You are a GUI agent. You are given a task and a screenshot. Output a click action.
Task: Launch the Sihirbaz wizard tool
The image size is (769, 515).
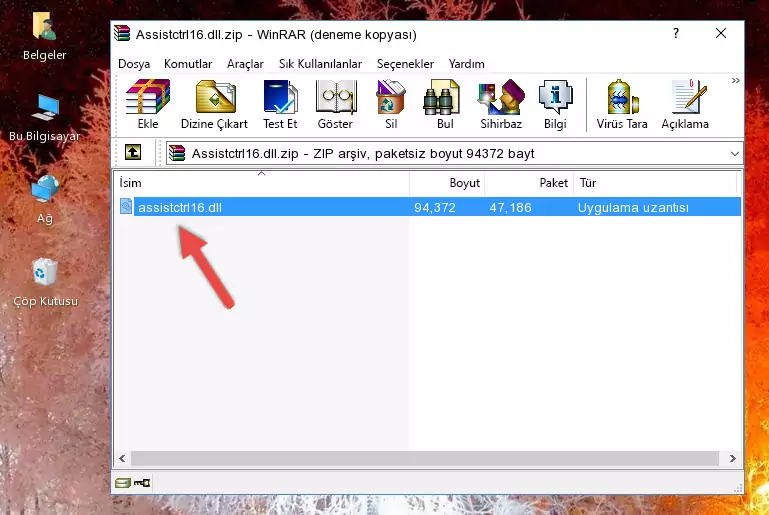click(x=501, y=104)
